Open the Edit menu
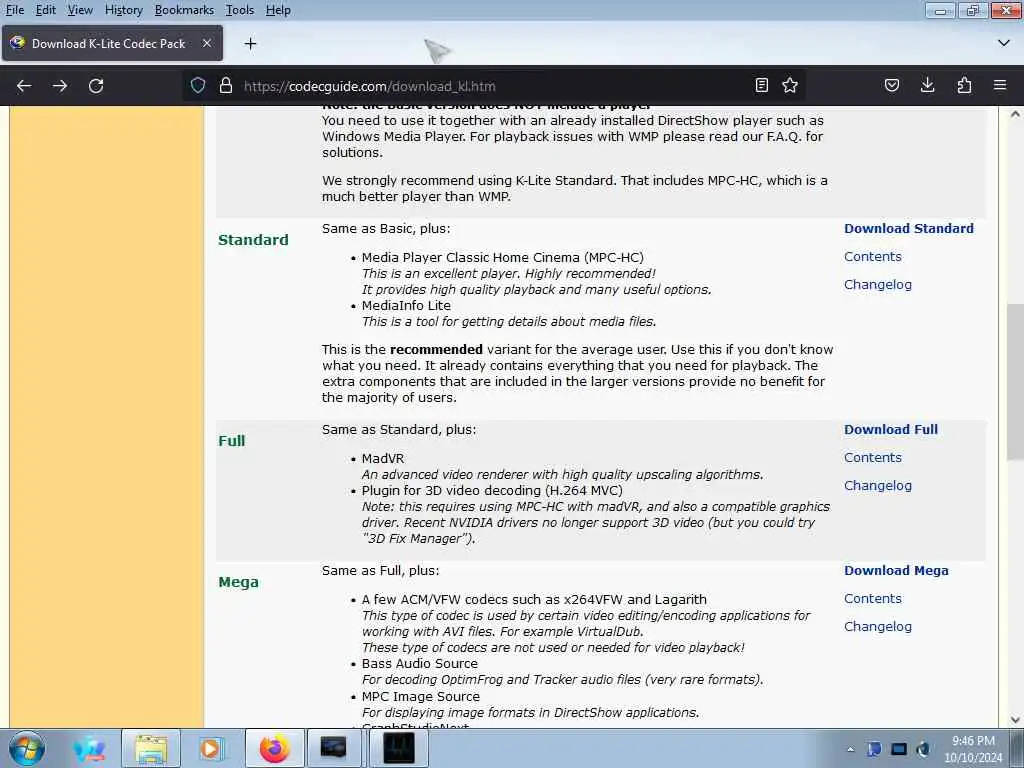This screenshot has height=768, width=1024. pyautogui.click(x=46, y=10)
